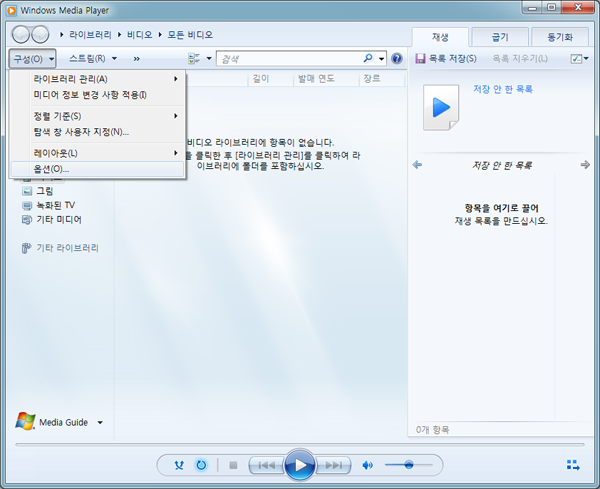The image size is (600, 489).
Task: Show more commands with » chevron
Action: click(x=137, y=59)
